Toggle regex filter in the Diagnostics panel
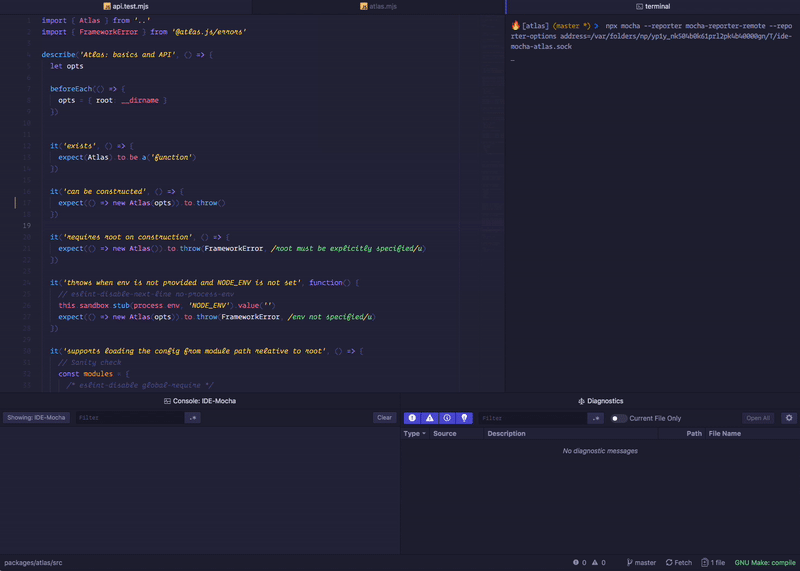The height and width of the screenshot is (571, 800). pos(596,418)
